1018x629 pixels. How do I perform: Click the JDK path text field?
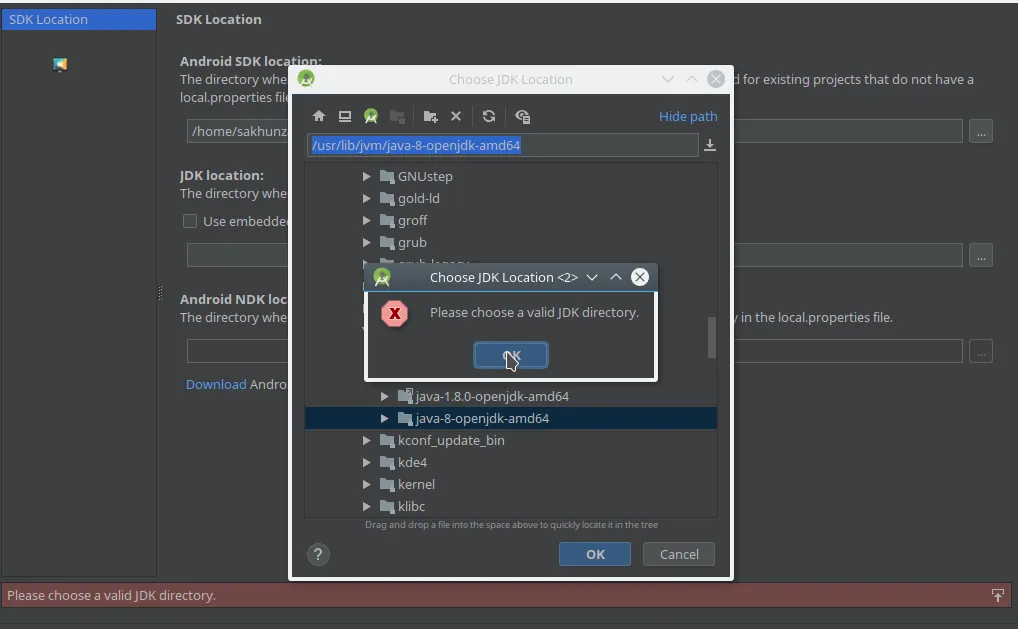coord(503,145)
